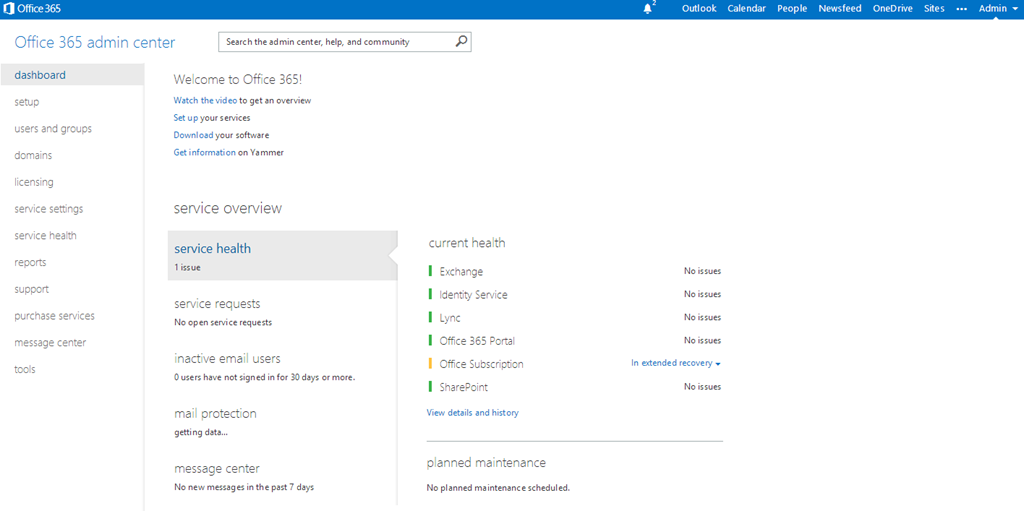Select the mail protection tile
This screenshot has width=1024, height=511.
coord(282,421)
